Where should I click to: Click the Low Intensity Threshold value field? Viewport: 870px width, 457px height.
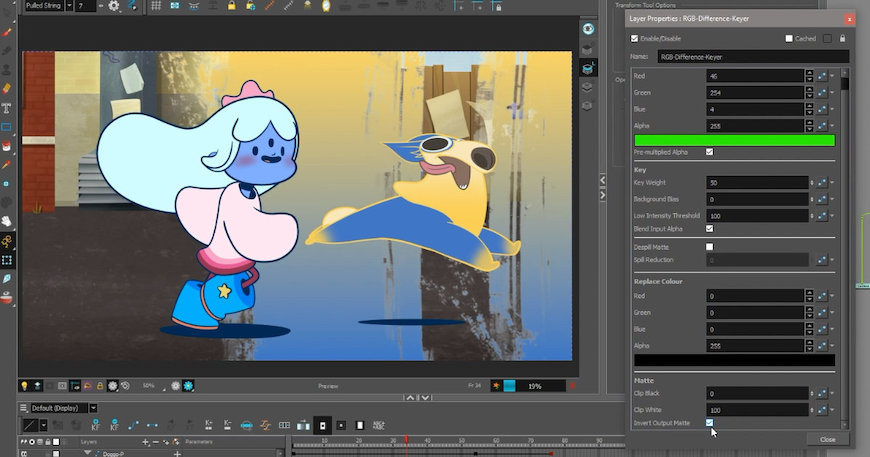click(x=757, y=216)
